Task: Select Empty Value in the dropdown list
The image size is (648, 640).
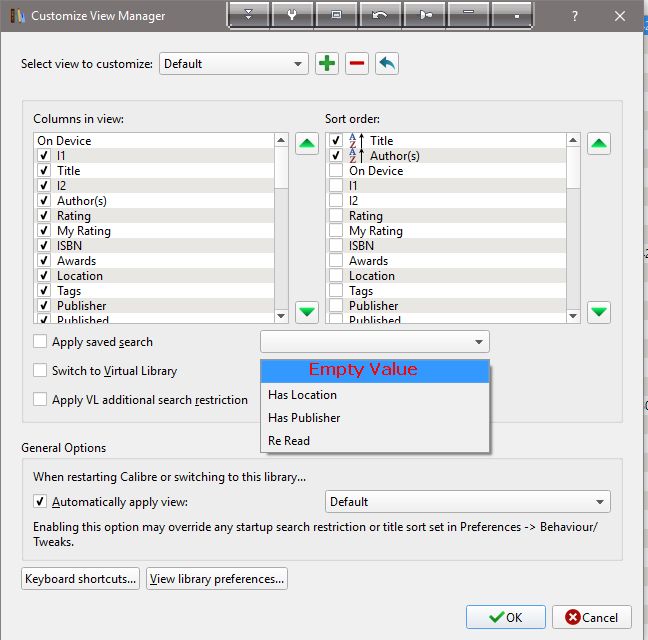Action: 375,371
